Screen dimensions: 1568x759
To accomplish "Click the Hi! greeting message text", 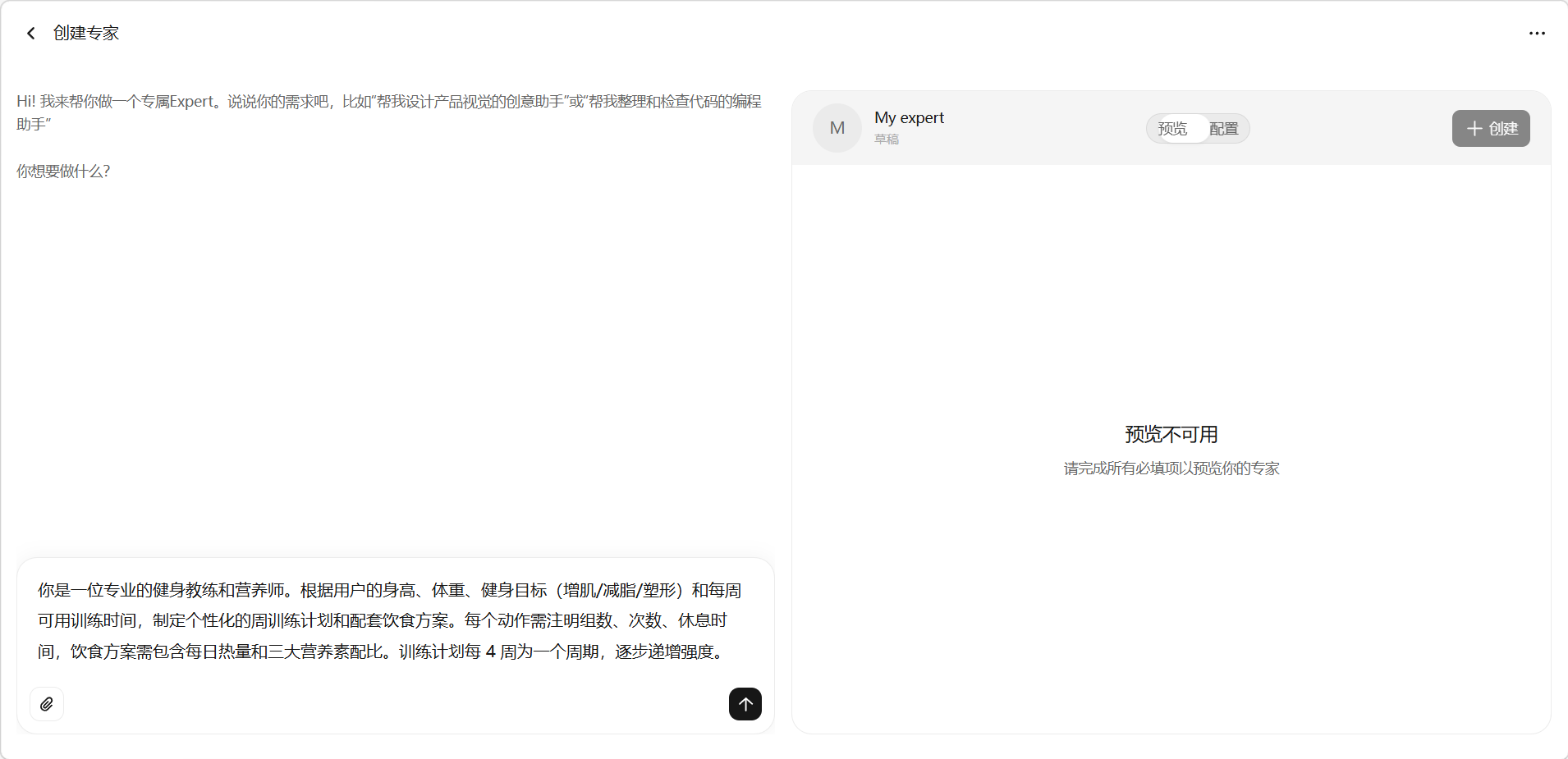I will click(388, 102).
